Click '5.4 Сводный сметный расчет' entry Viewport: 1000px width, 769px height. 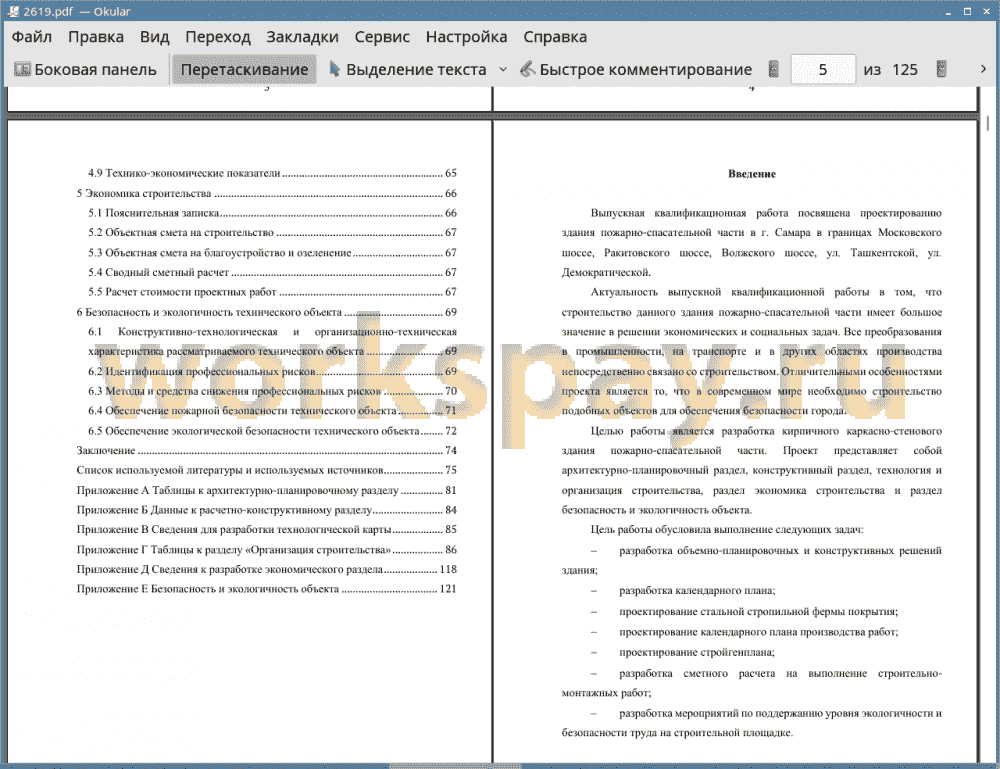tap(272, 272)
